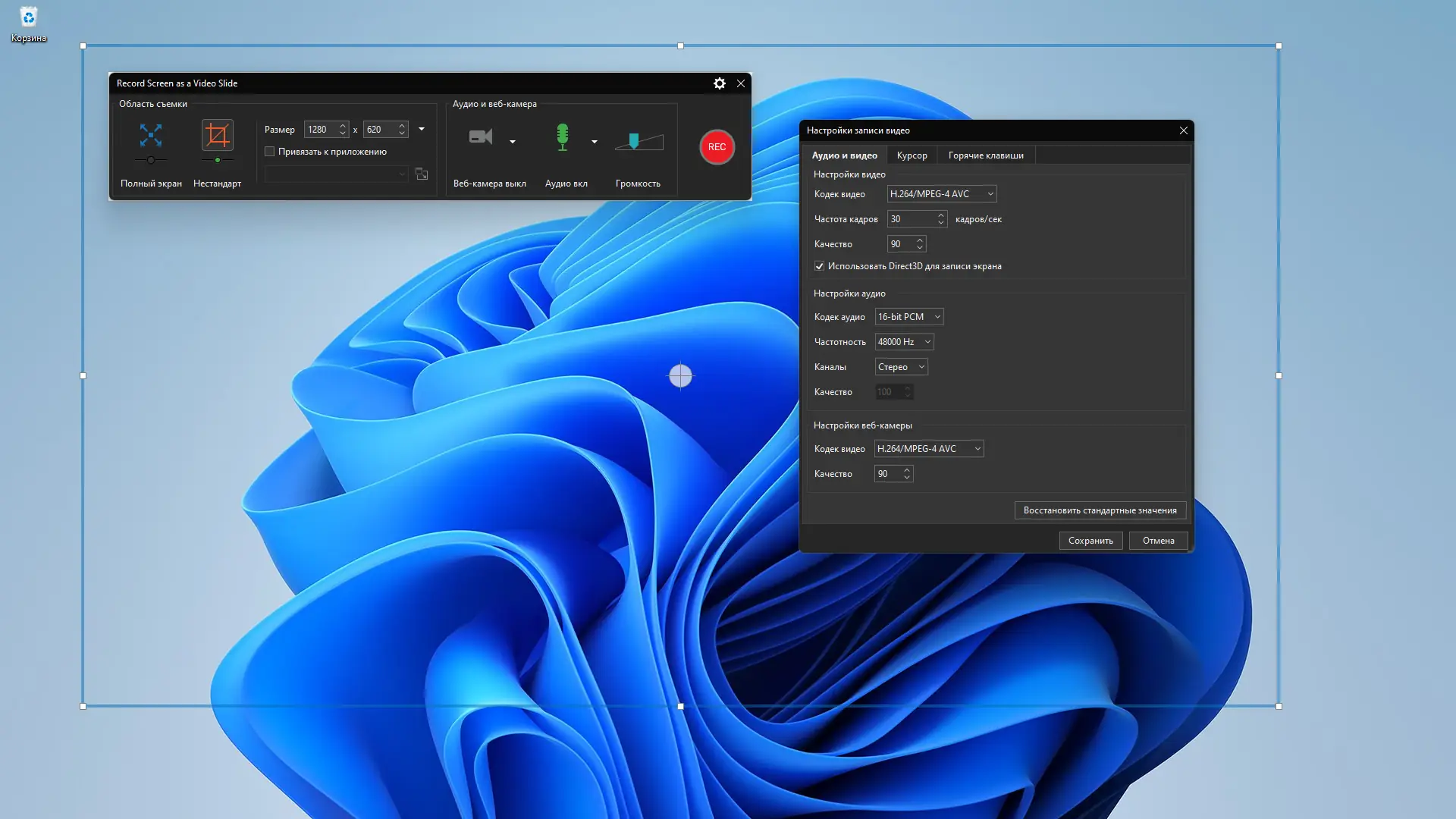Click the Сохранить button
The image size is (1456, 819).
pos(1090,541)
